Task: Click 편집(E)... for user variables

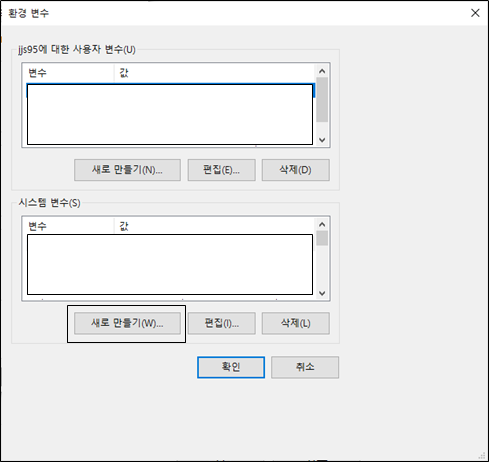Action: (222, 170)
